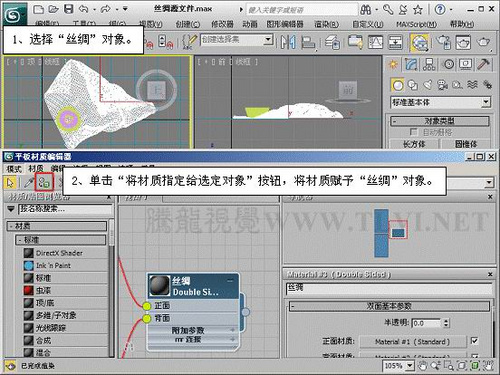This screenshot has height=375, width=500.
Task: Collapse the 对象类型 rollout
Action: pos(440,121)
